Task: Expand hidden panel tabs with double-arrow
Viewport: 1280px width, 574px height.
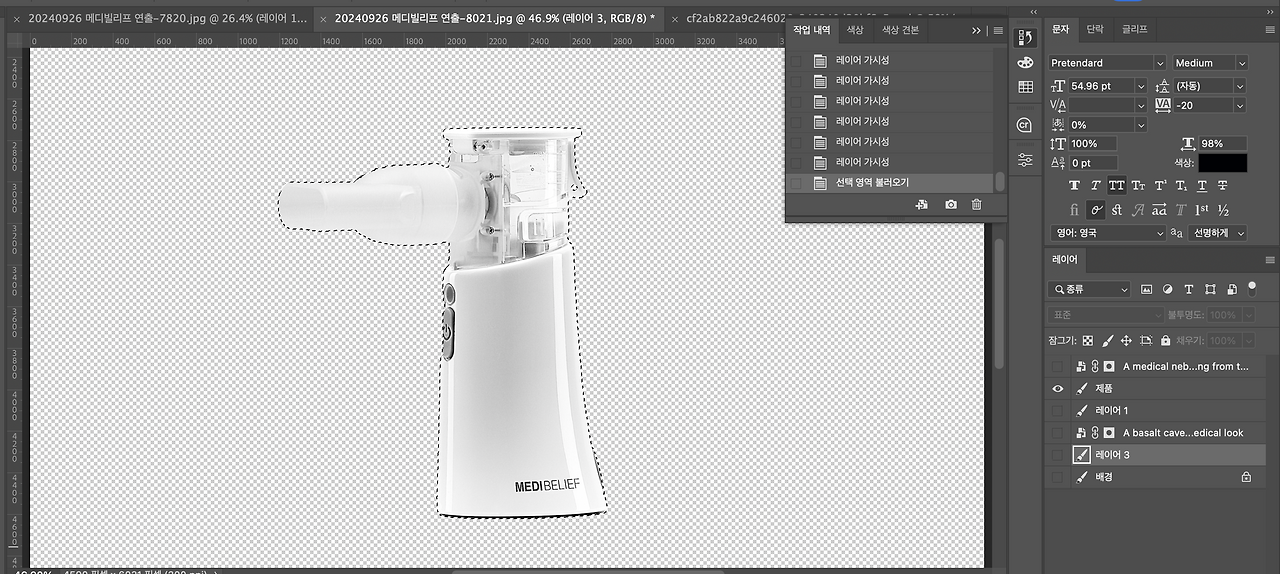Action: coord(976,31)
